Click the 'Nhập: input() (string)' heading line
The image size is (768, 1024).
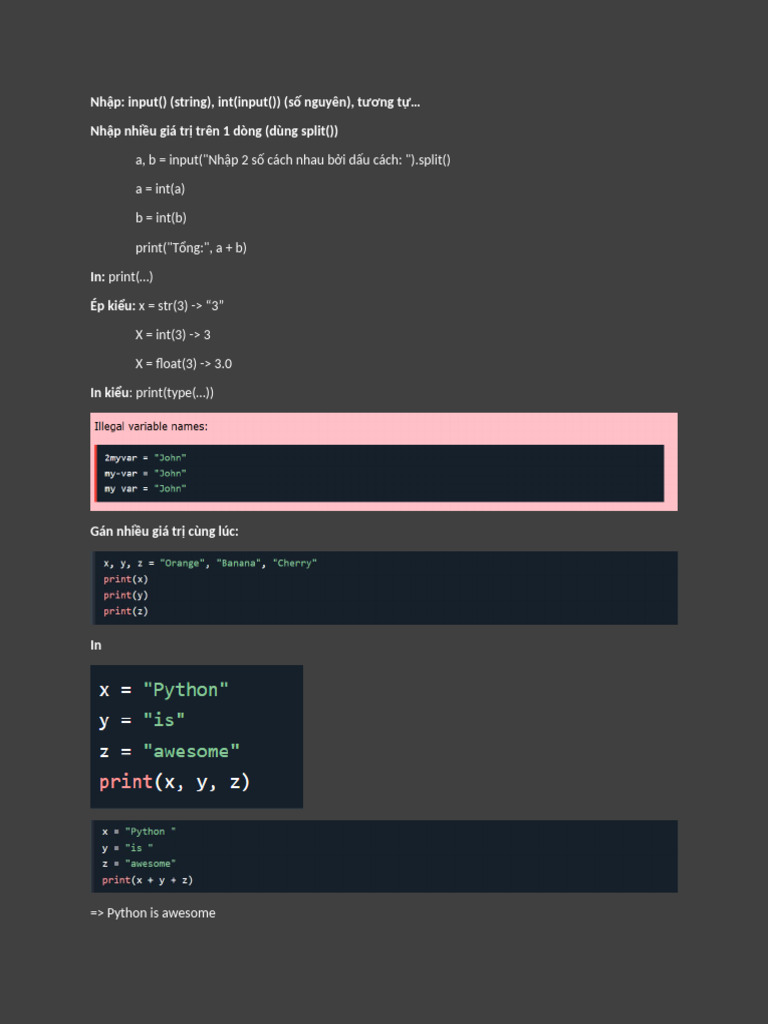point(255,102)
